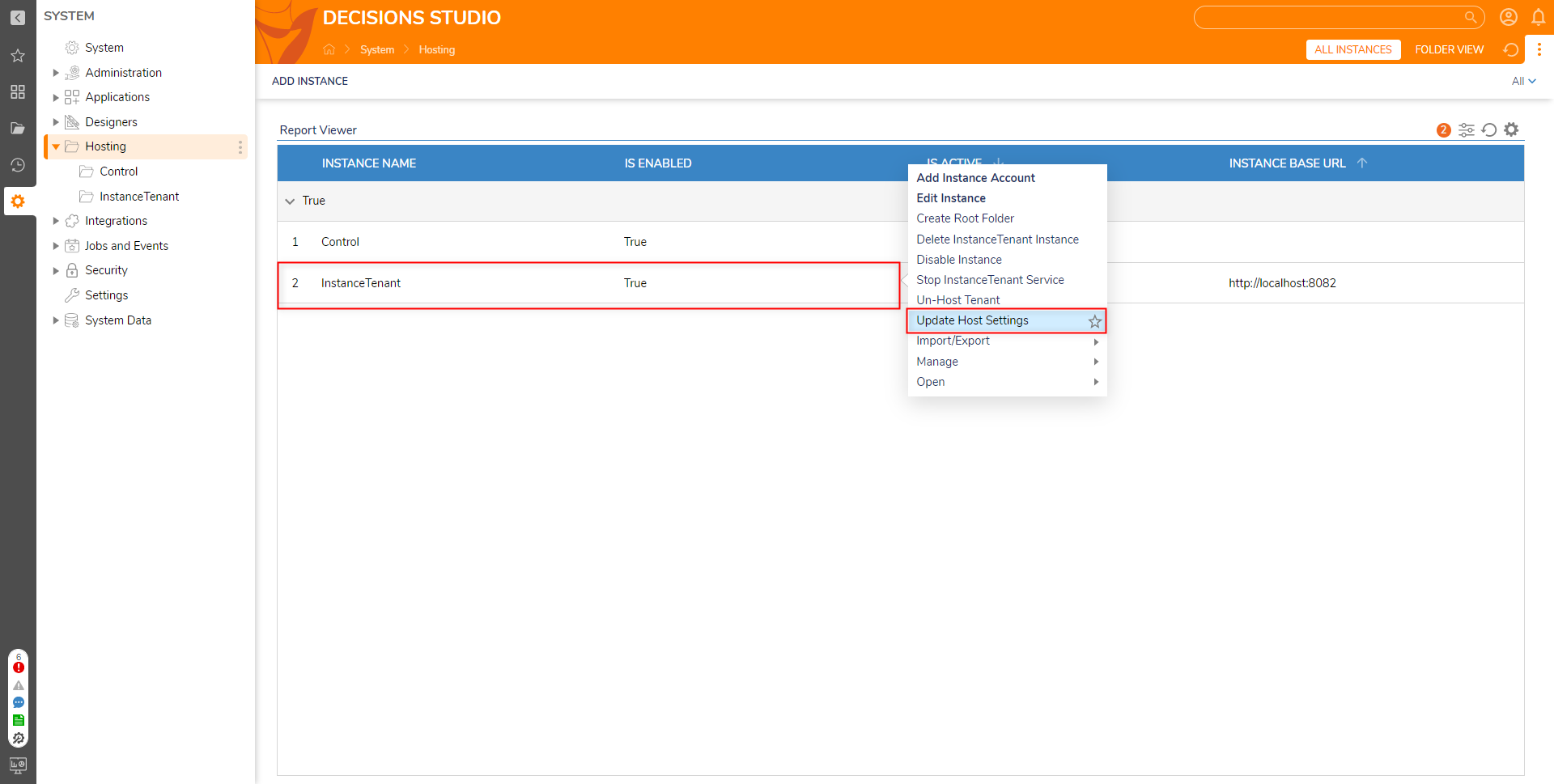Collapse the True group row
1554x784 pixels.
290,201
